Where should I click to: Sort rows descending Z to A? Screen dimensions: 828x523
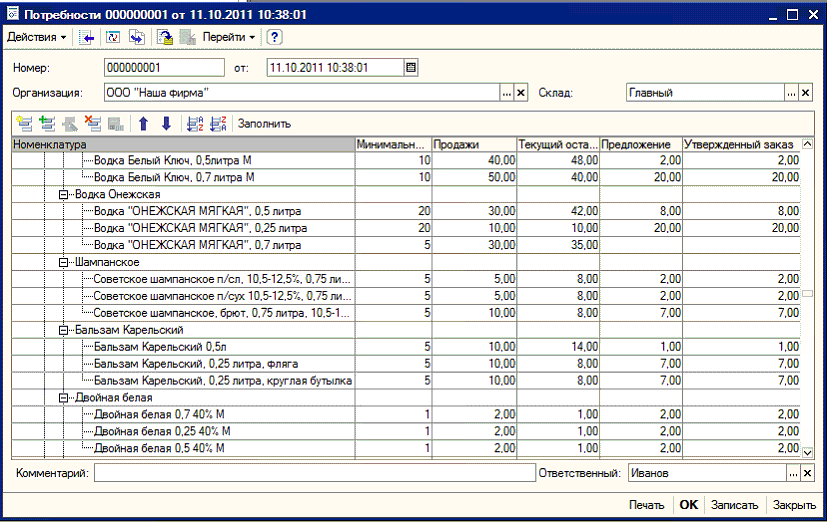click(x=218, y=124)
